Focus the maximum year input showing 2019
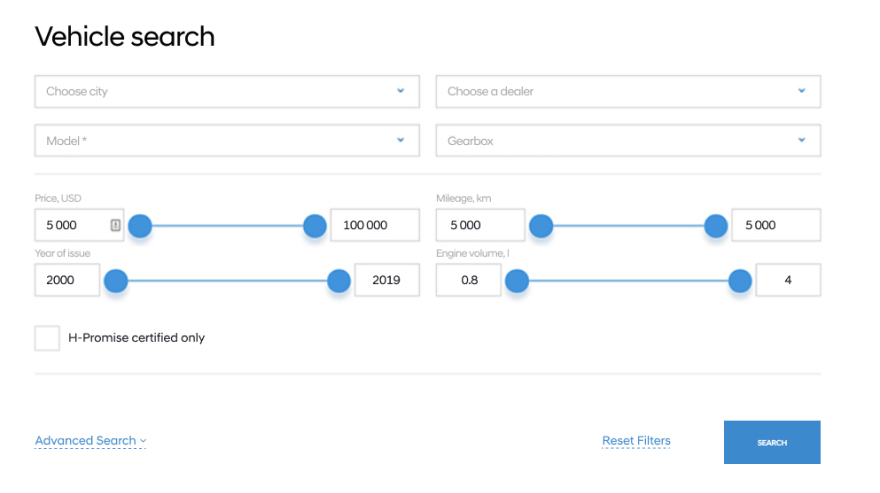 click(386, 281)
